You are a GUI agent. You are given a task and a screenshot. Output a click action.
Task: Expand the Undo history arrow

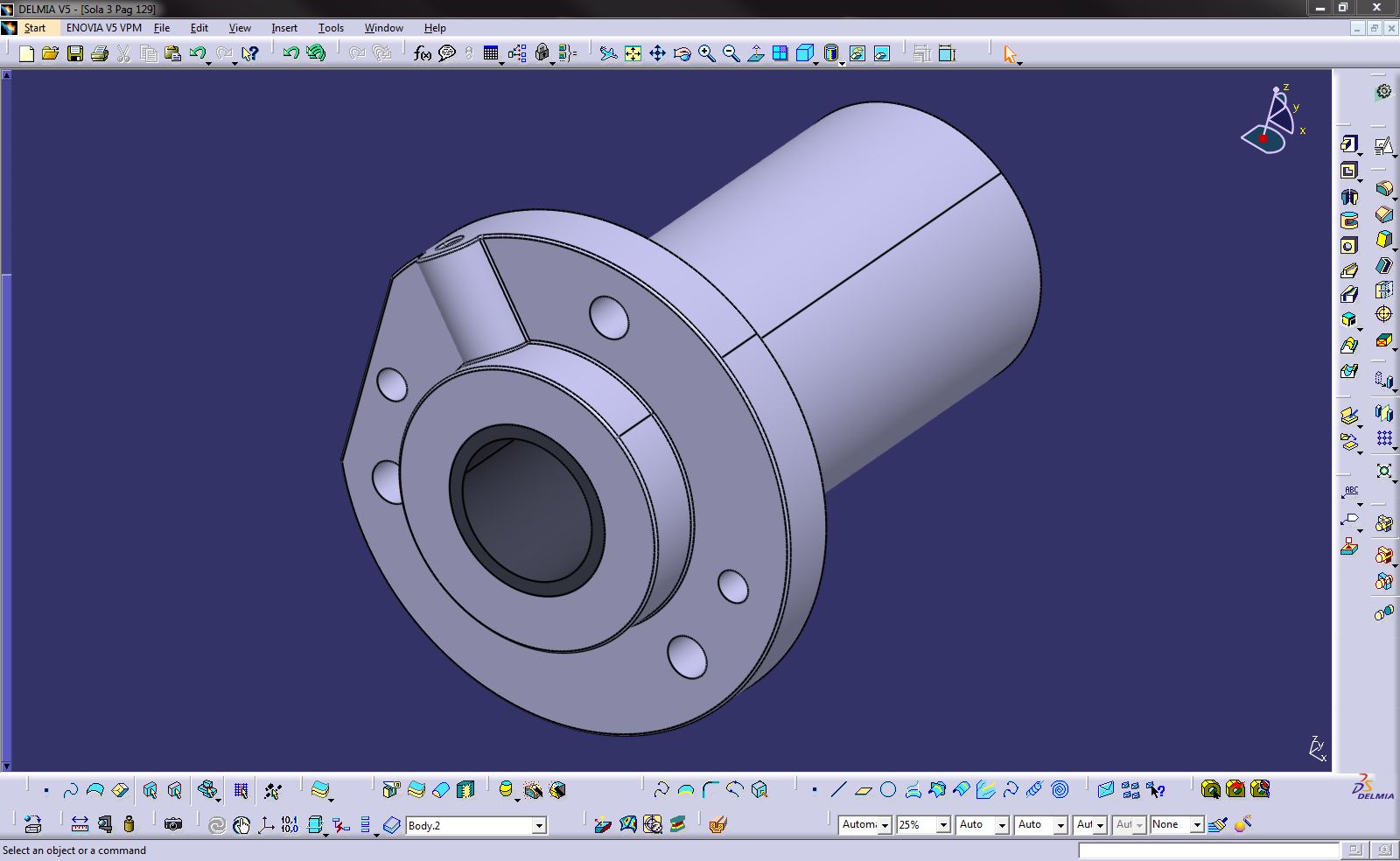209,62
